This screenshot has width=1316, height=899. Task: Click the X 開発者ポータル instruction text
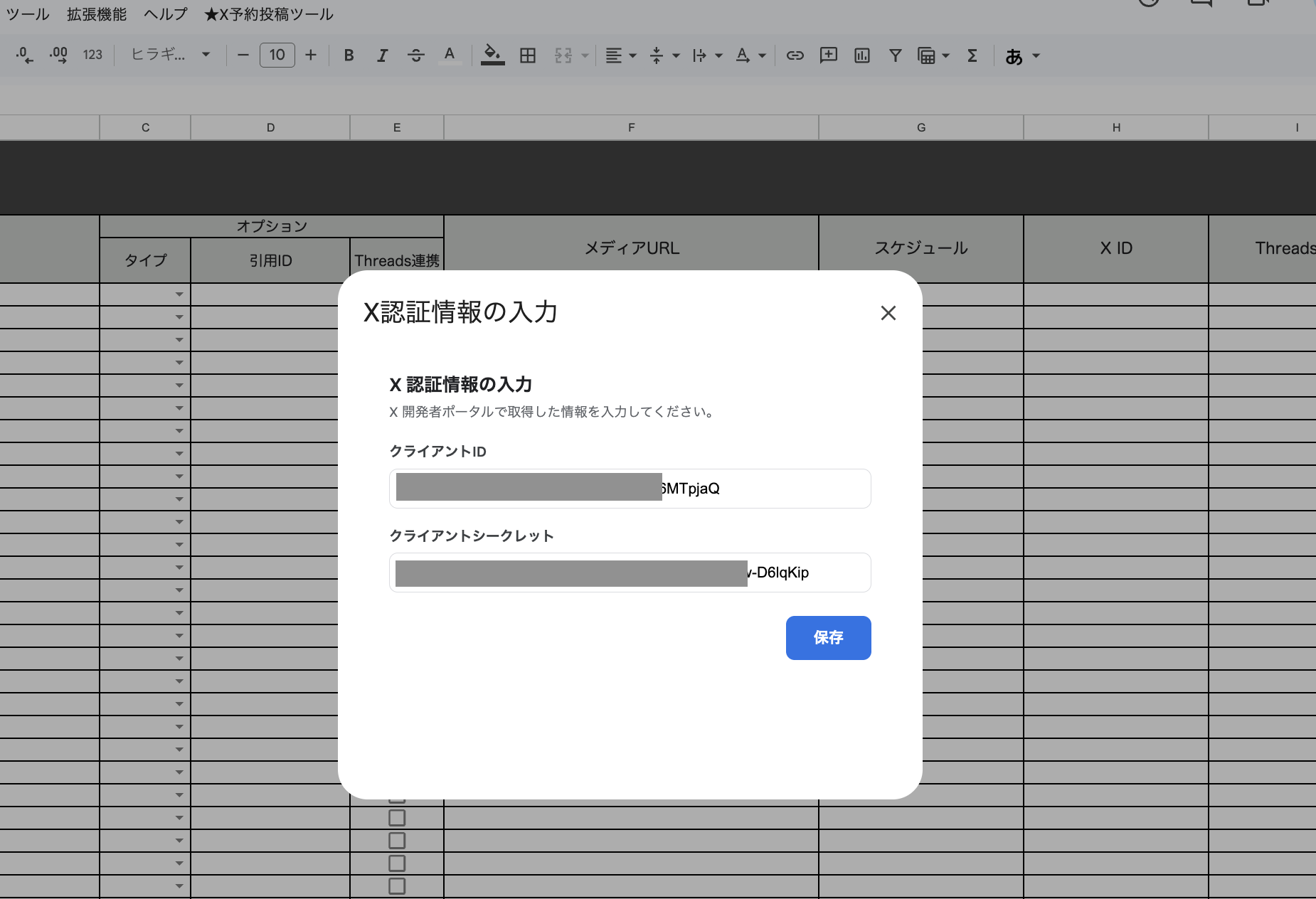552,412
